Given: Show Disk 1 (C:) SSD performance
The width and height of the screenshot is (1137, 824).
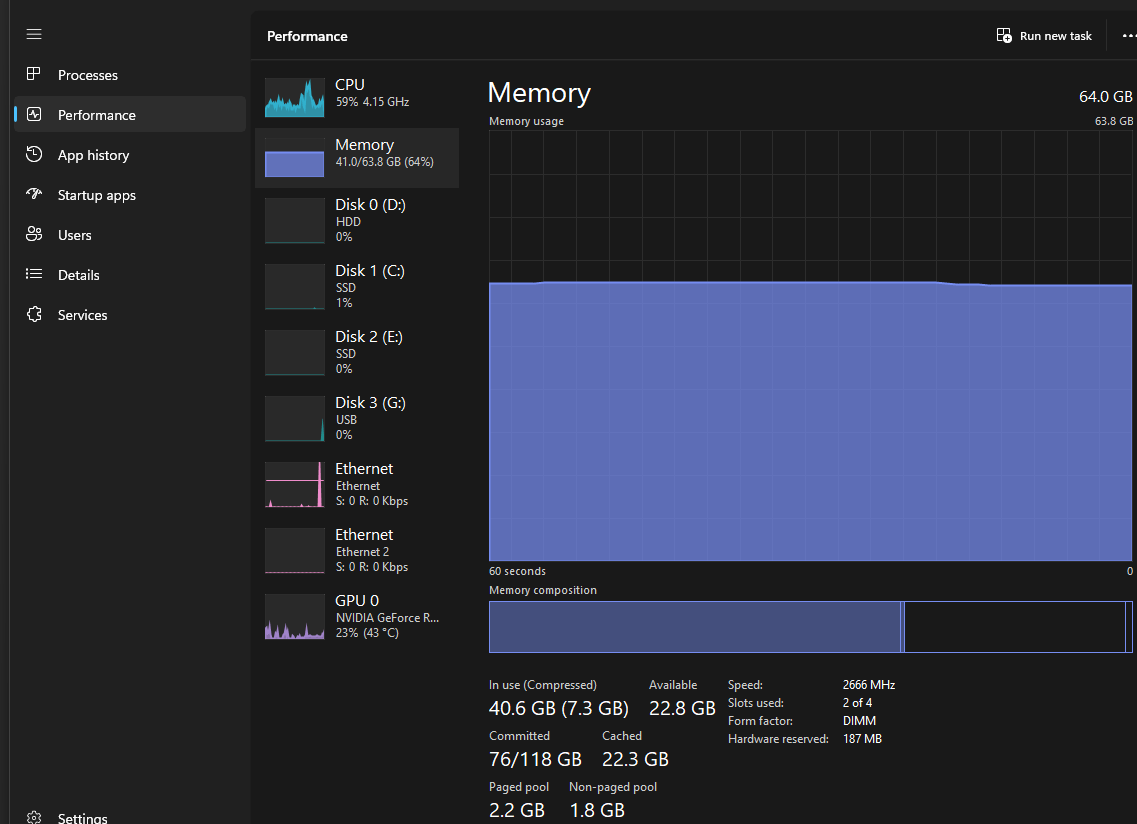Looking at the screenshot, I should pyautogui.click(x=357, y=287).
